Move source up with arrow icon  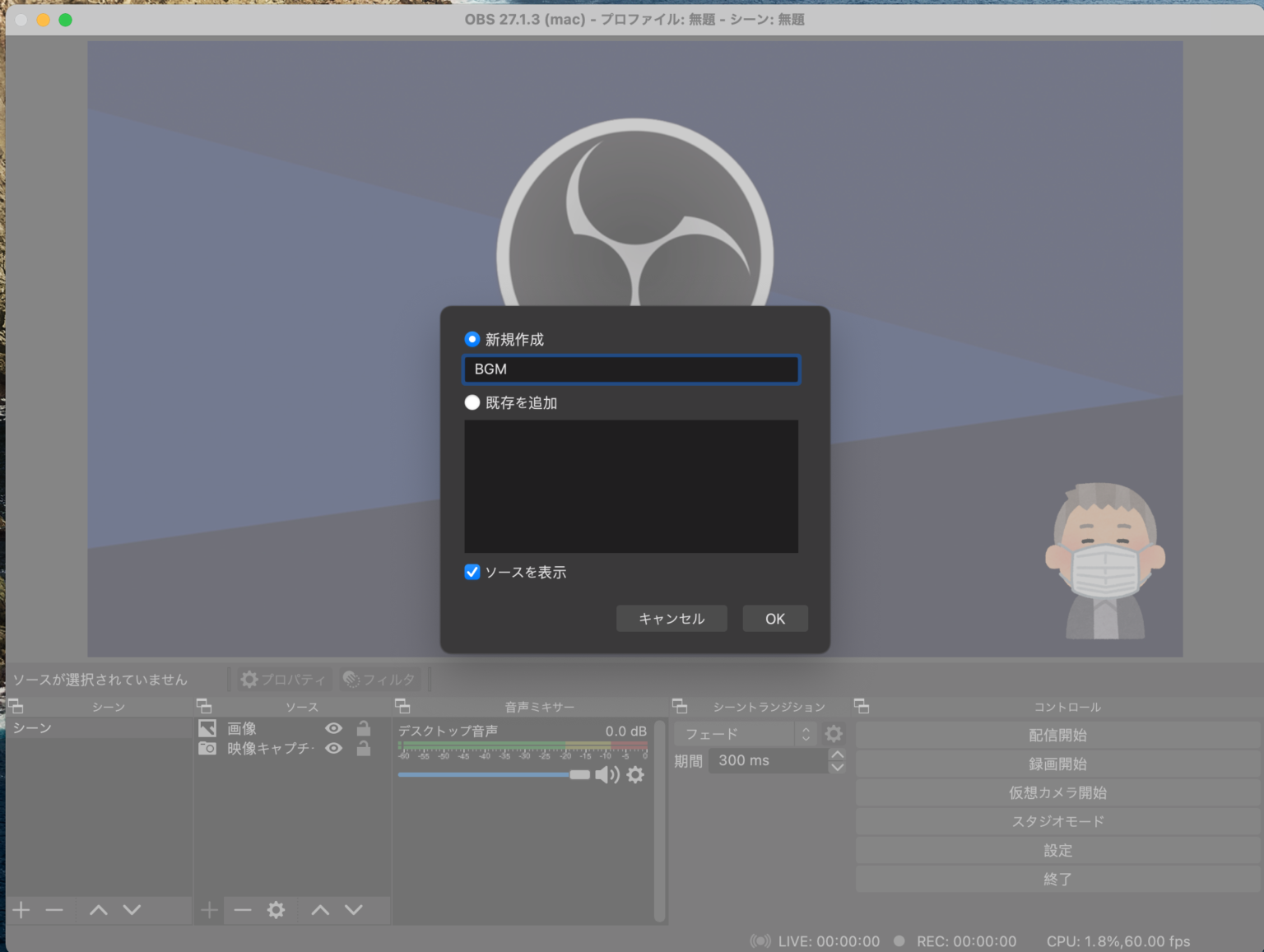pyautogui.click(x=320, y=909)
